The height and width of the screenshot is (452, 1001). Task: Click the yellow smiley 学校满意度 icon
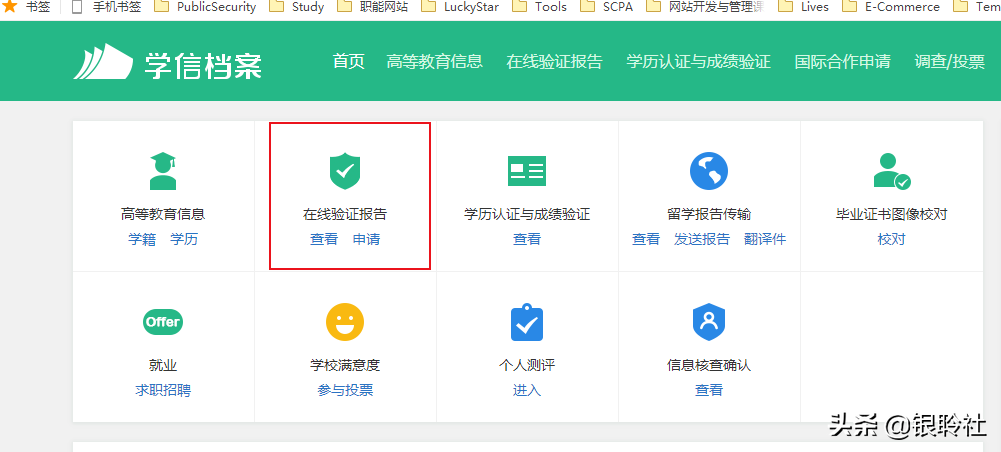coord(345,322)
